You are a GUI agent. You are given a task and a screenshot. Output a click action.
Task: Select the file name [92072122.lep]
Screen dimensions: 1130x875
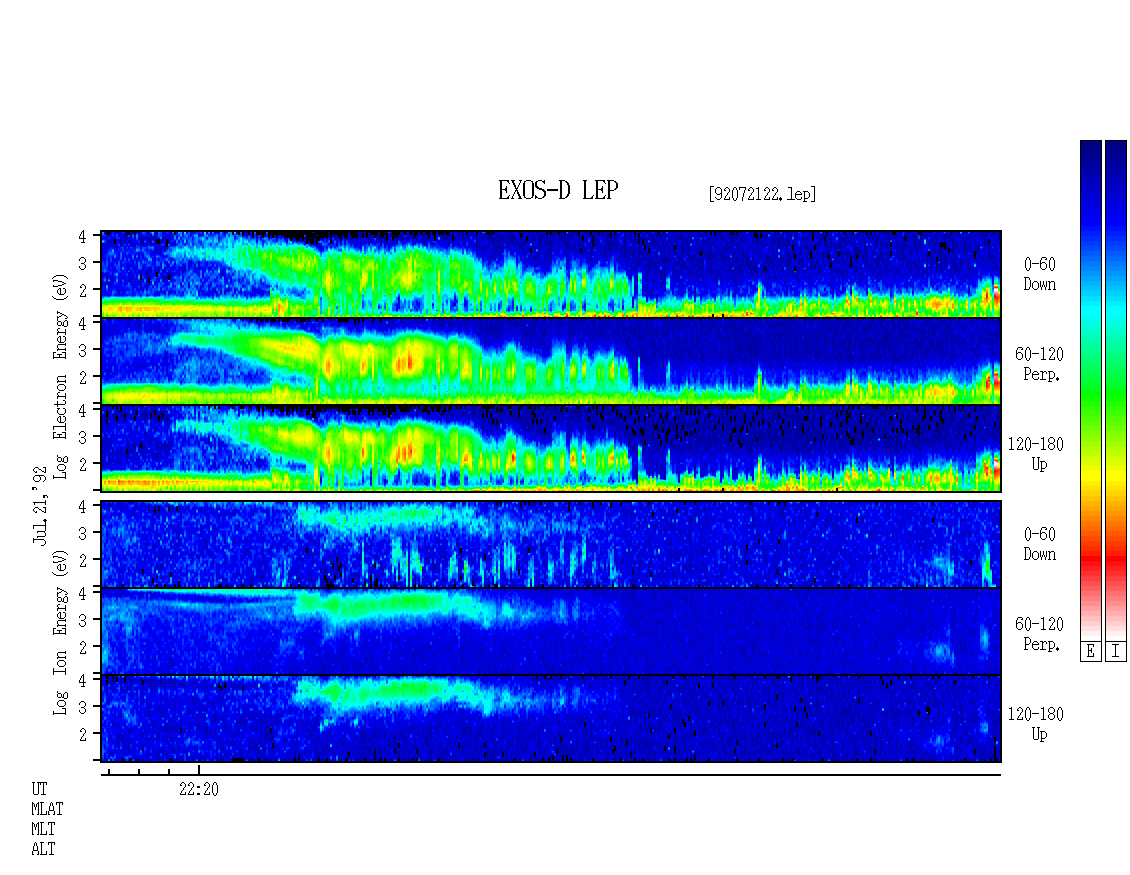[762, 194]
